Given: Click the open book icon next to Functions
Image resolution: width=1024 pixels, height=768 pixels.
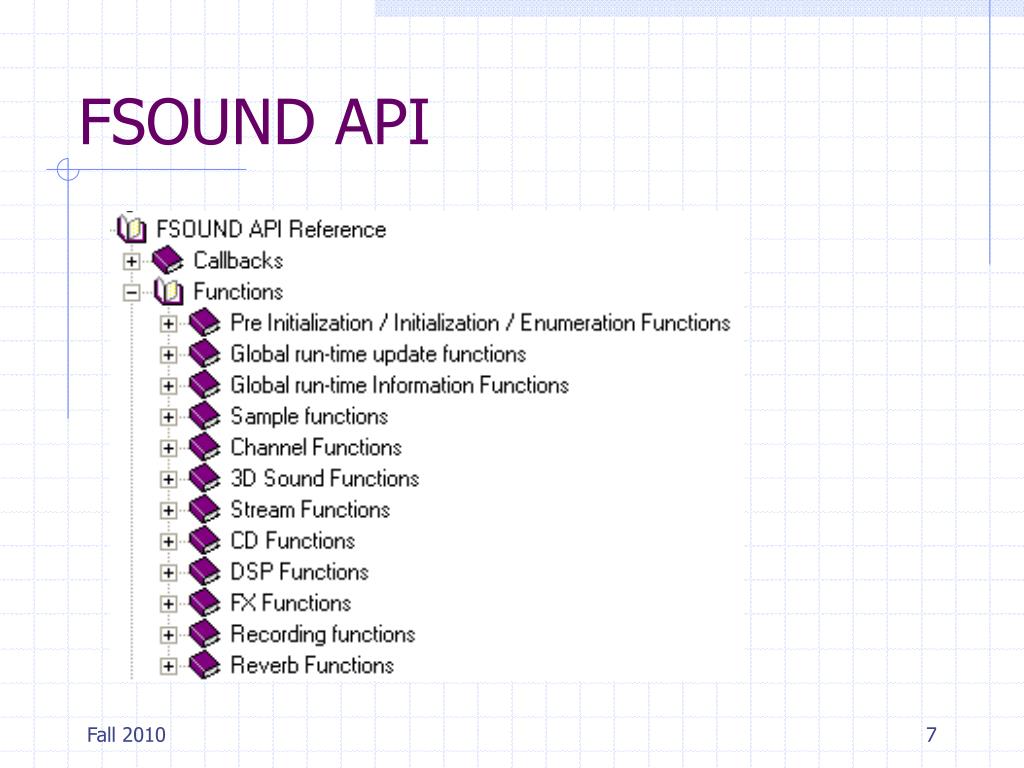Looking at the screenshot, I should click(168, 291).
